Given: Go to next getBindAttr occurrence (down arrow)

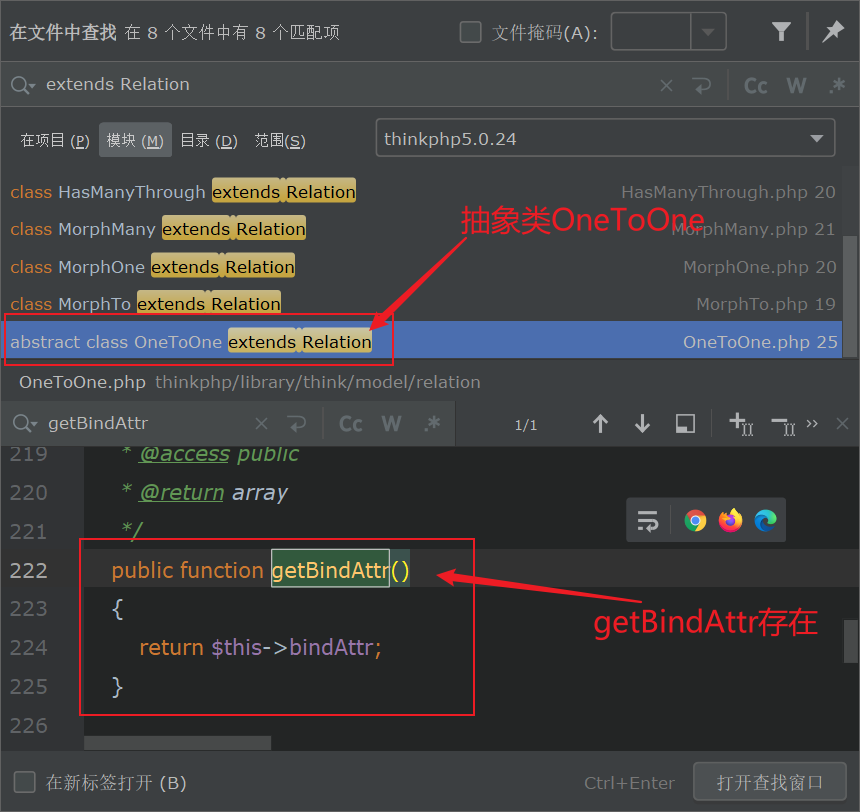Looking at the screenshot, I should pyautogui.click(x=642, y=424).
